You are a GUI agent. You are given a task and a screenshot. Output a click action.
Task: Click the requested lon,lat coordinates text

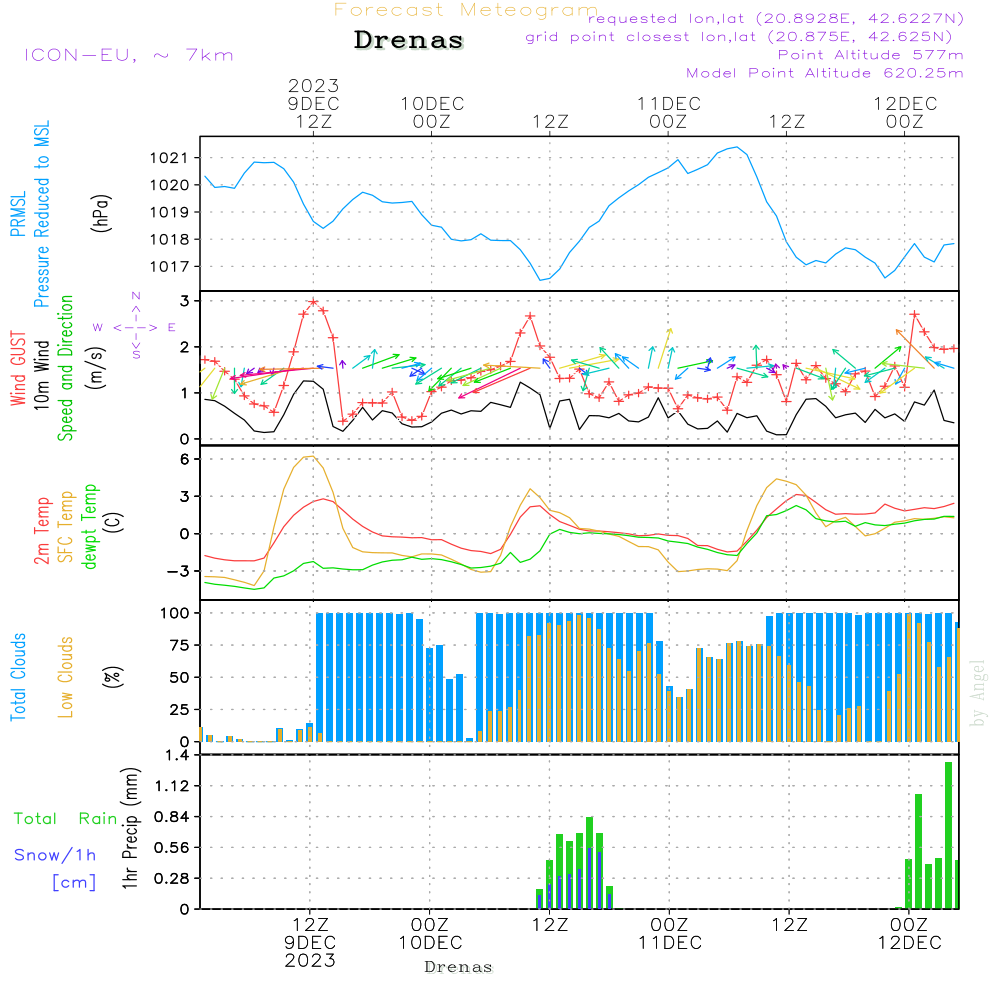pos(775,19)
